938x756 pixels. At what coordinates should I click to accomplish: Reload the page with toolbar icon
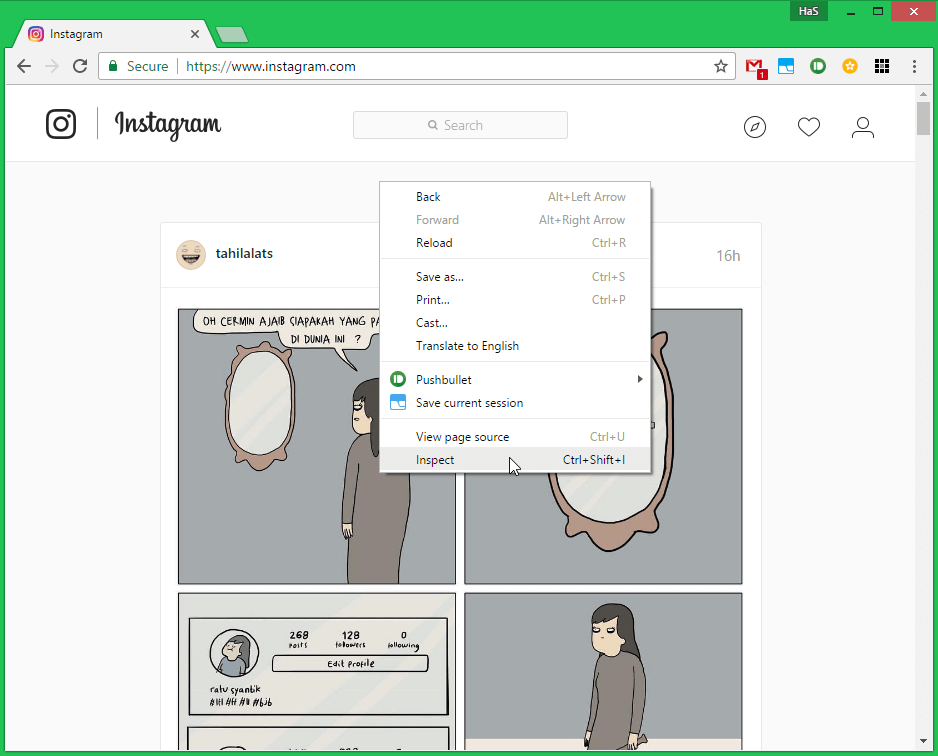(x=80, y=66)
